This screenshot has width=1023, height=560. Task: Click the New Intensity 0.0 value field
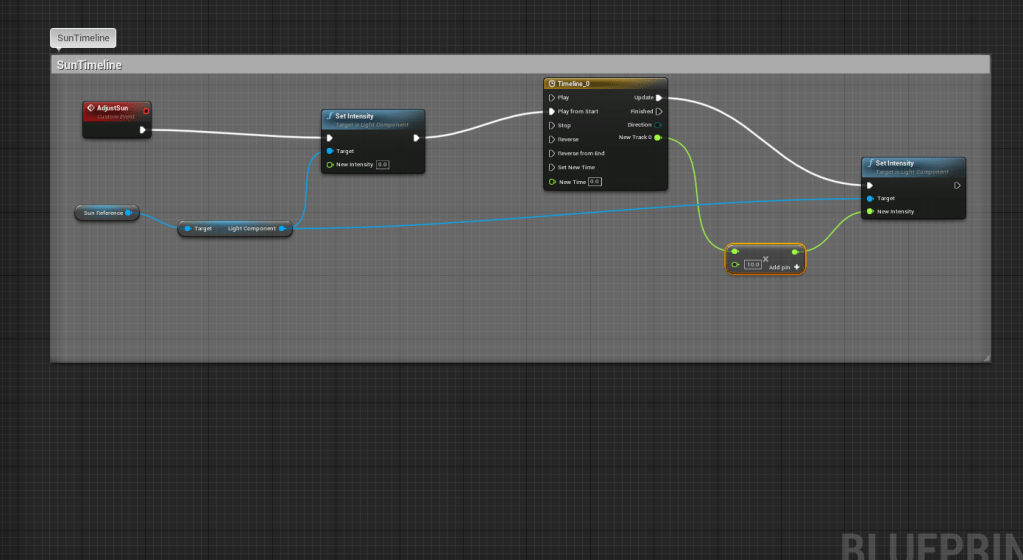tap(382, 164)
